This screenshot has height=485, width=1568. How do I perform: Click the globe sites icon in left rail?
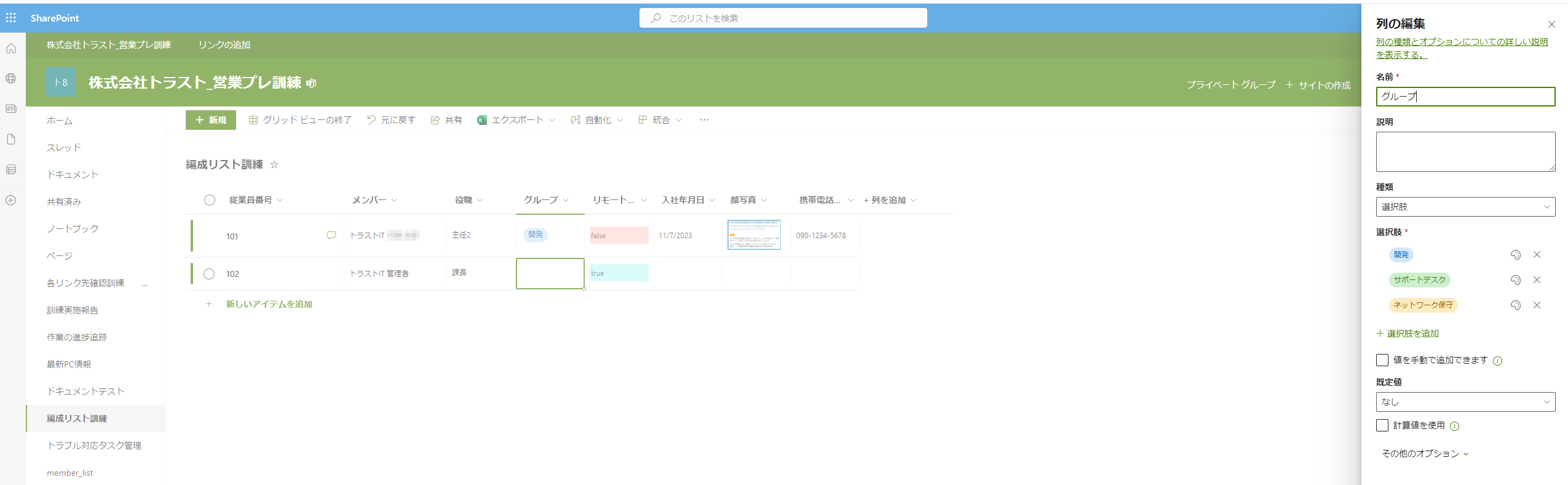pyautogui.click(x=11, y=79)
